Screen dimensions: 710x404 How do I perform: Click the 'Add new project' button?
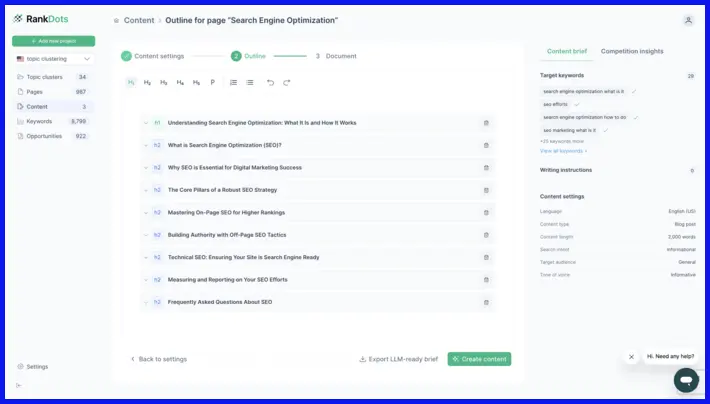[53, 41]
